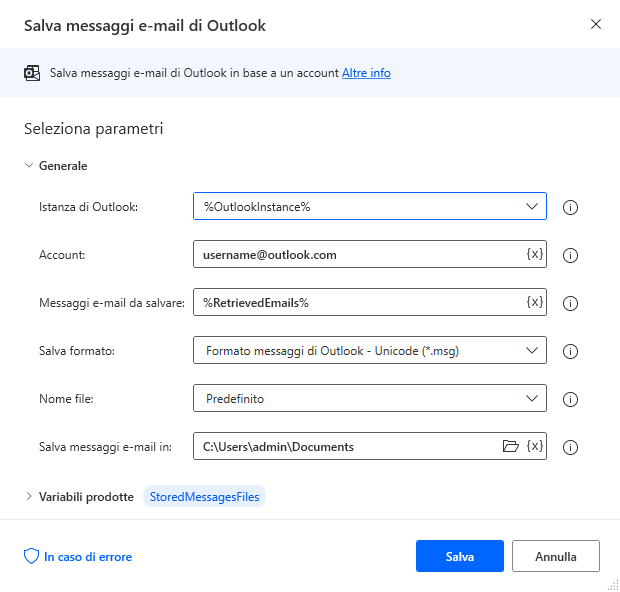Screen dimensions: 620x592
Task: Click the Outlook action icon in banner
Action: [x=32, y=73]
